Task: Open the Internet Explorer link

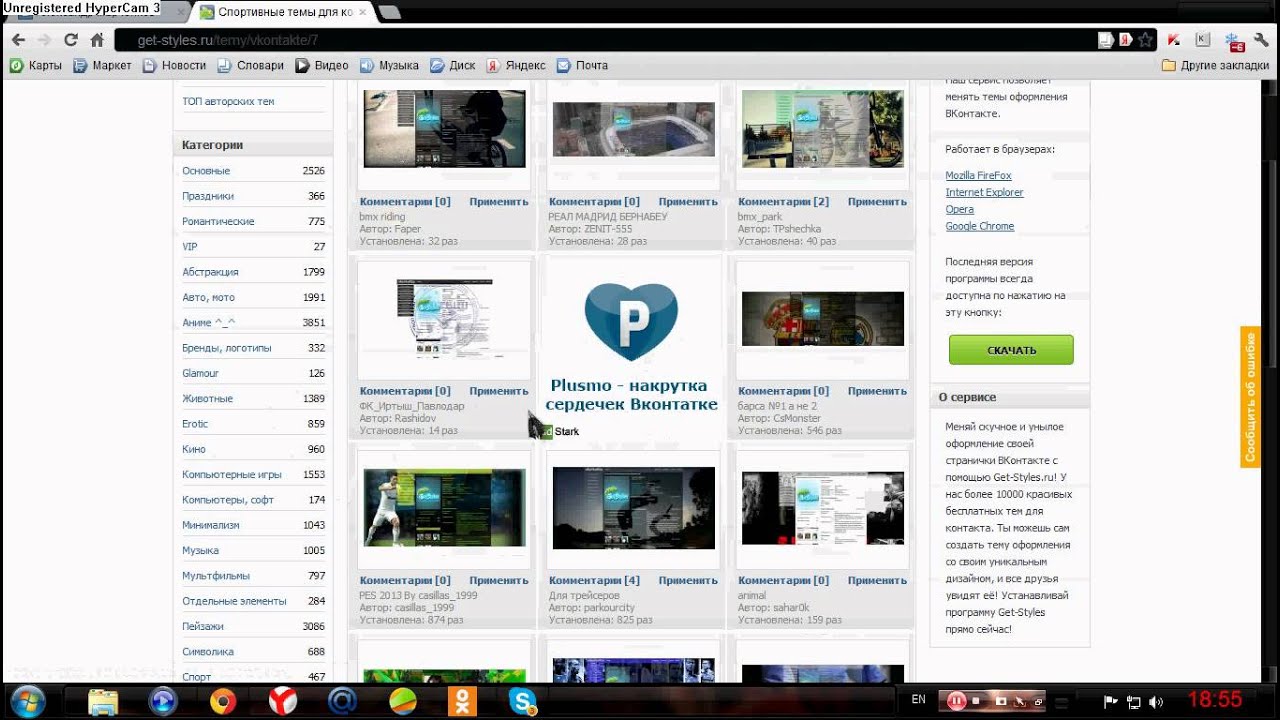Action: click(x=984, y=193)
